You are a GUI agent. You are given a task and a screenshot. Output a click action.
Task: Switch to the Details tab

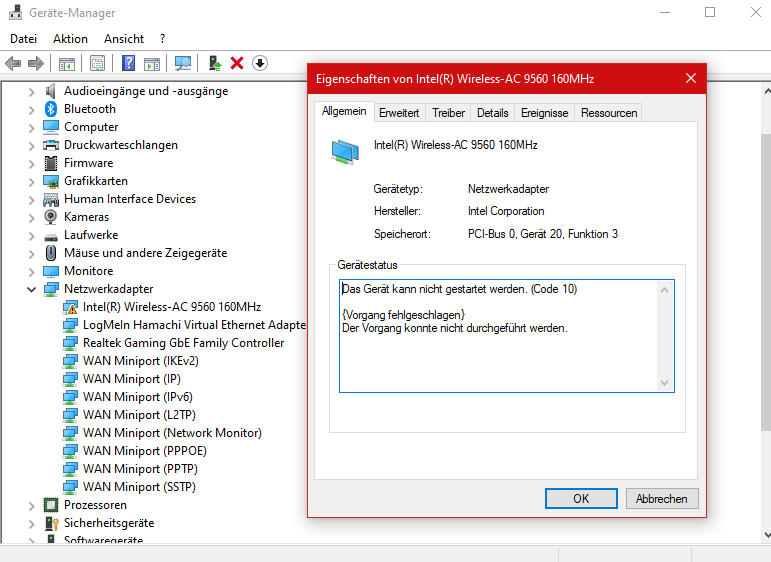pos(492,113)
